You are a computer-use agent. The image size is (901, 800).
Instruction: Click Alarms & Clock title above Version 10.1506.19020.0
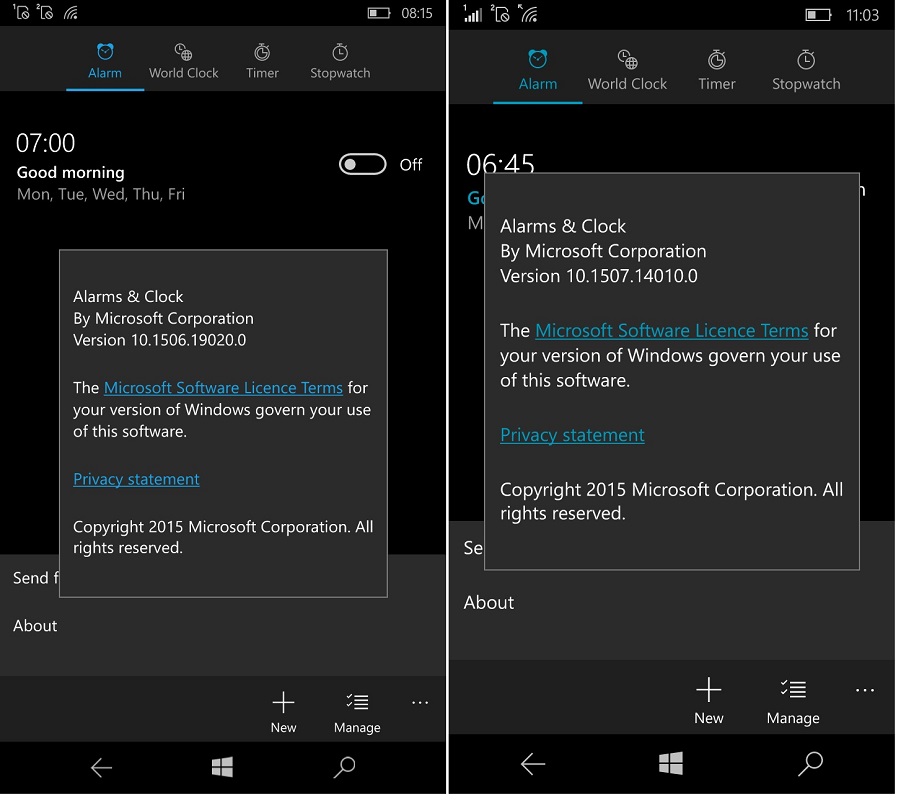[128, 297]
